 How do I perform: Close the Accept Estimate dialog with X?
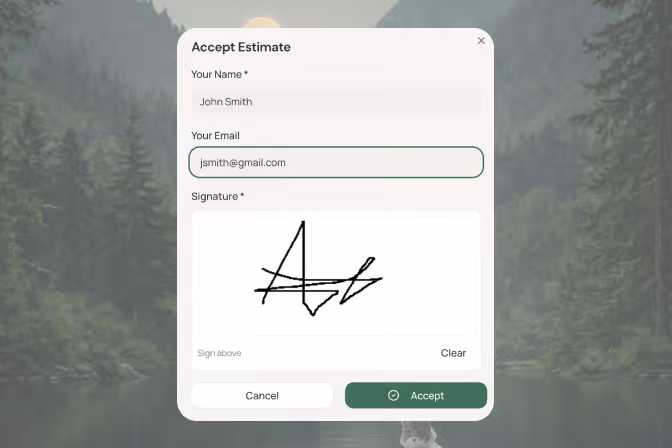click(481, 41)
